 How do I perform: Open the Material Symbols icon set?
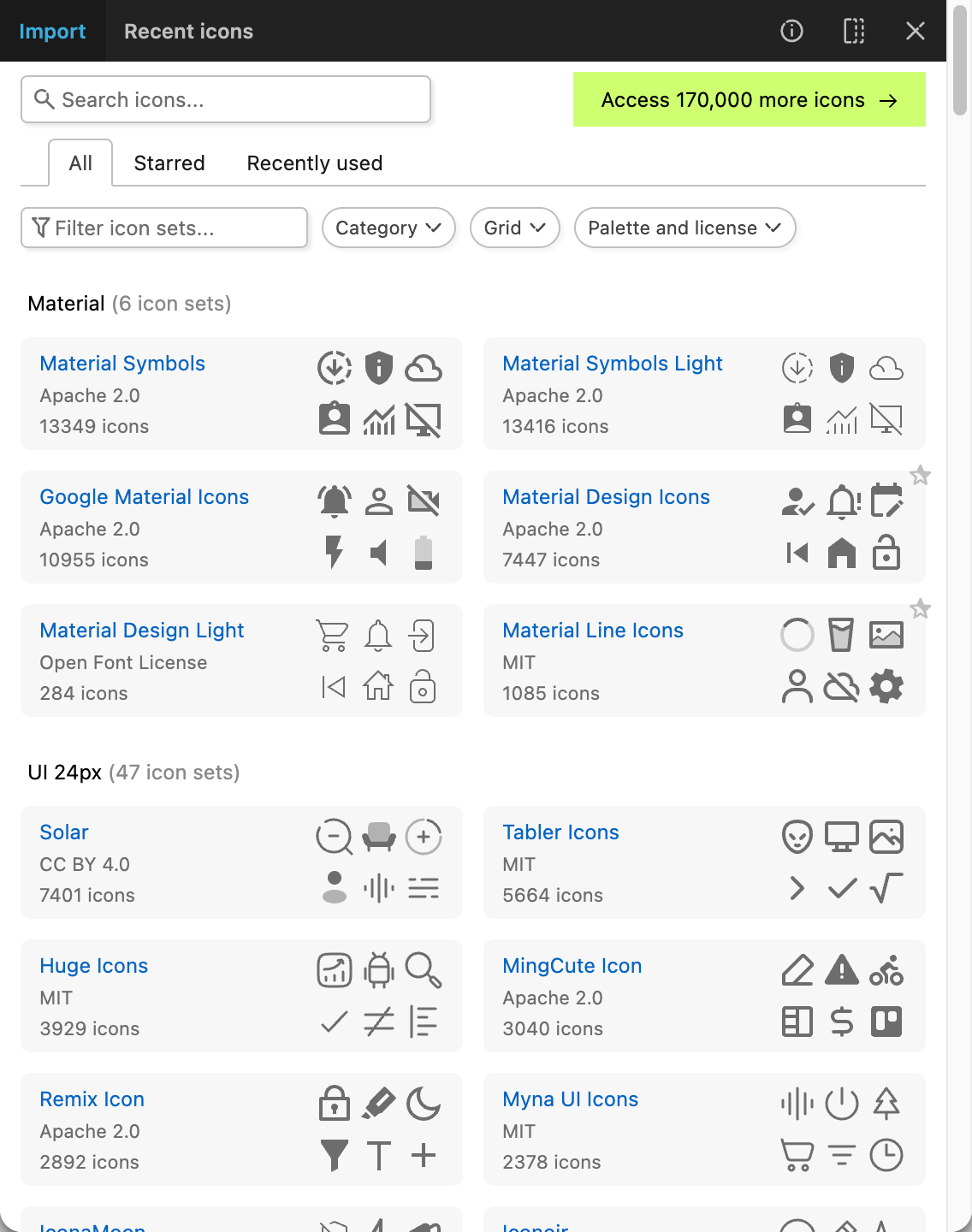[122, 363]
